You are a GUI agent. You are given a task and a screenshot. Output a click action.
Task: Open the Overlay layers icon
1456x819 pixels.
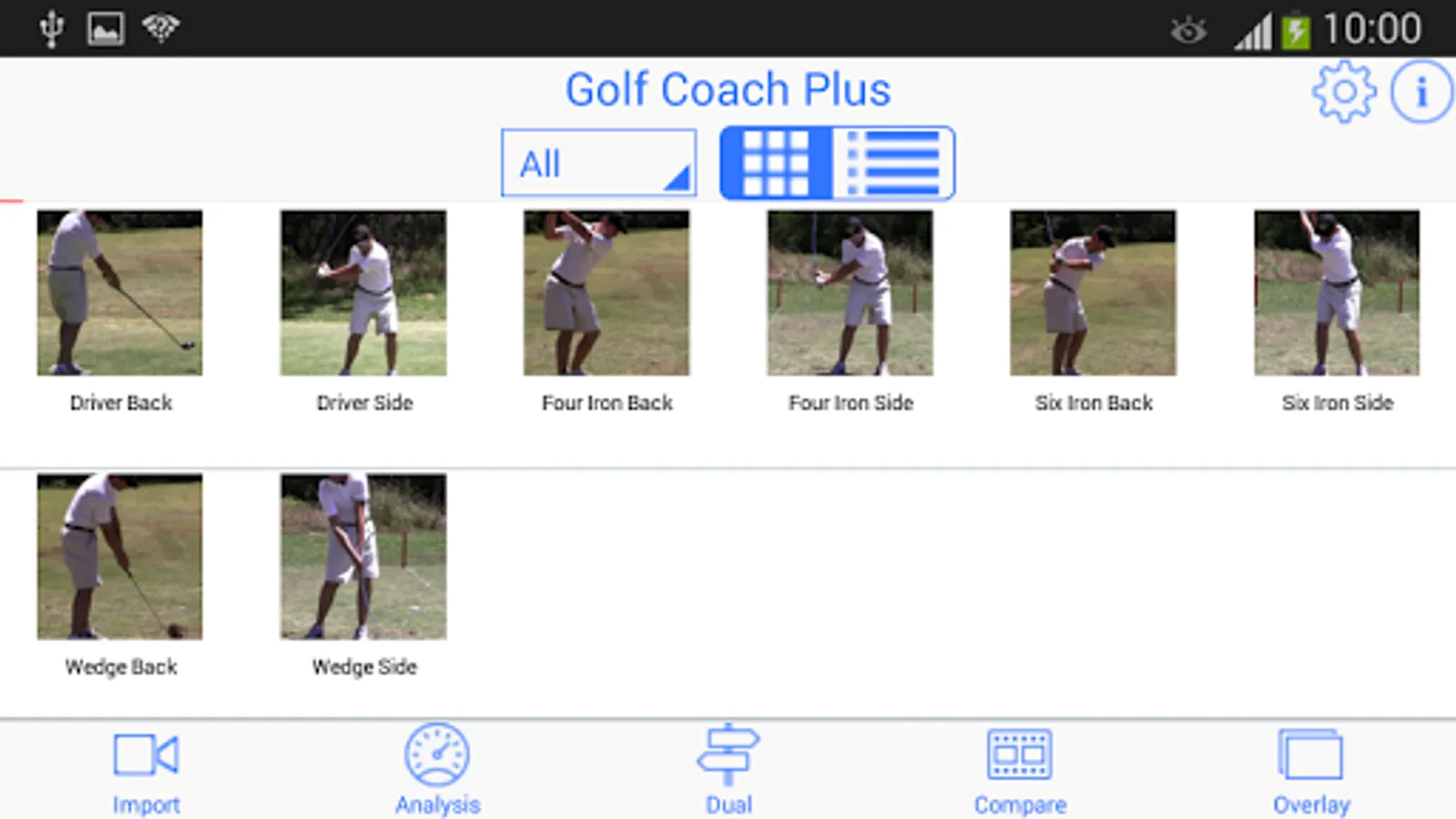point(1310,754)
